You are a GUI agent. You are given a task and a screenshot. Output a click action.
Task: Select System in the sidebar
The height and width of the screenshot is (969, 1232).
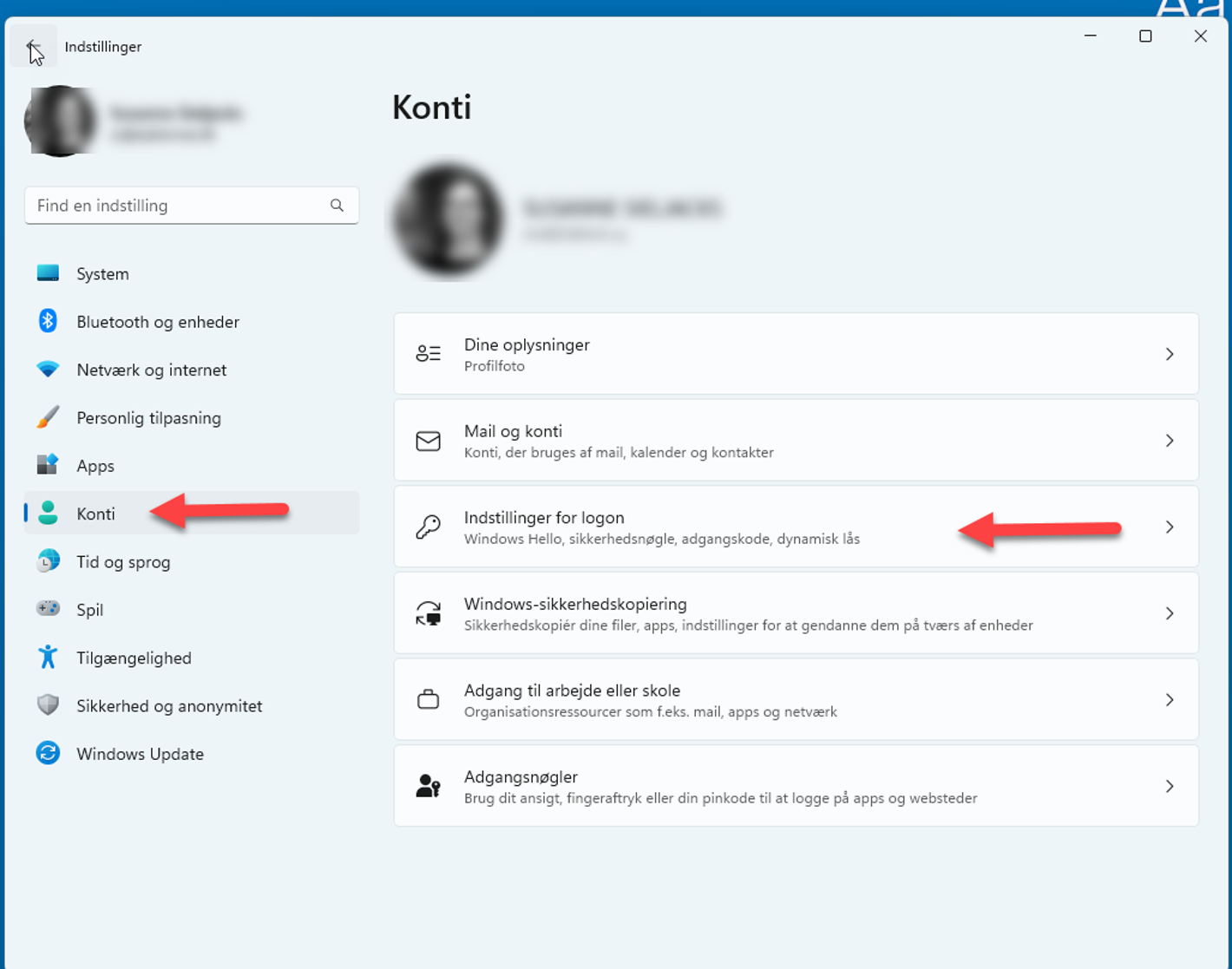(192, 273)
